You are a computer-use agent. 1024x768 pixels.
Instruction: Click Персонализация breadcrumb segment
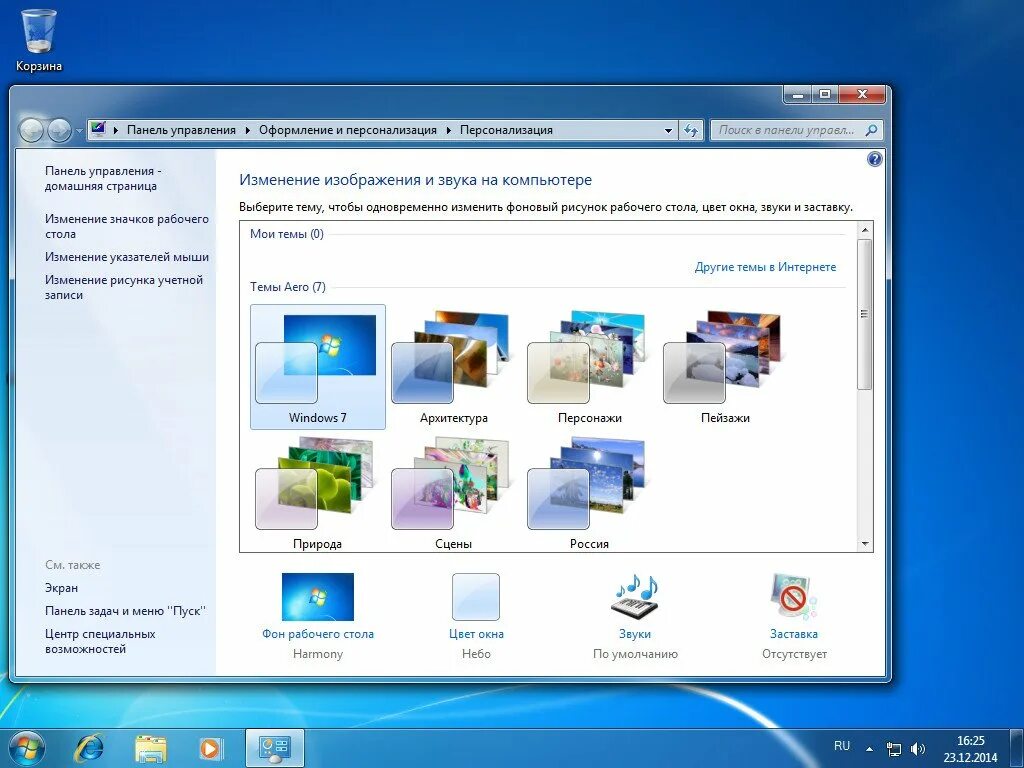[506, 130]
